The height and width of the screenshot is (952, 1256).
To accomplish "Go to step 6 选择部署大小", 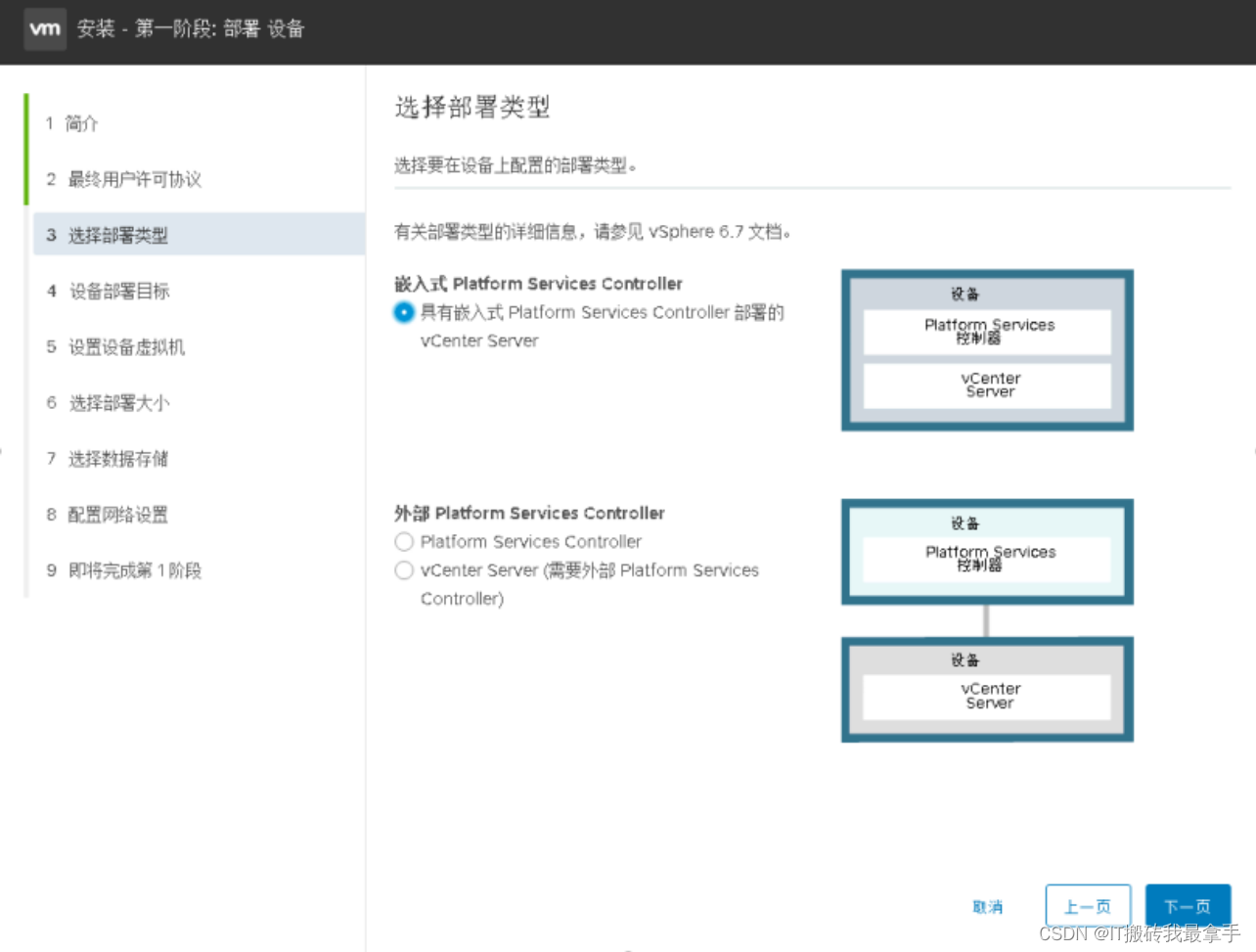I will coord(108,402).
